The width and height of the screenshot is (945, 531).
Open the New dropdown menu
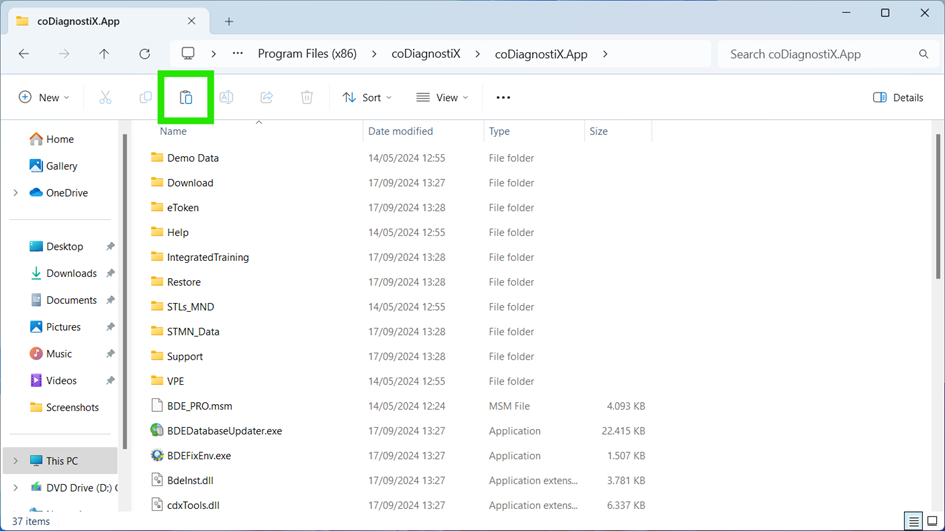tap(44, 98)
